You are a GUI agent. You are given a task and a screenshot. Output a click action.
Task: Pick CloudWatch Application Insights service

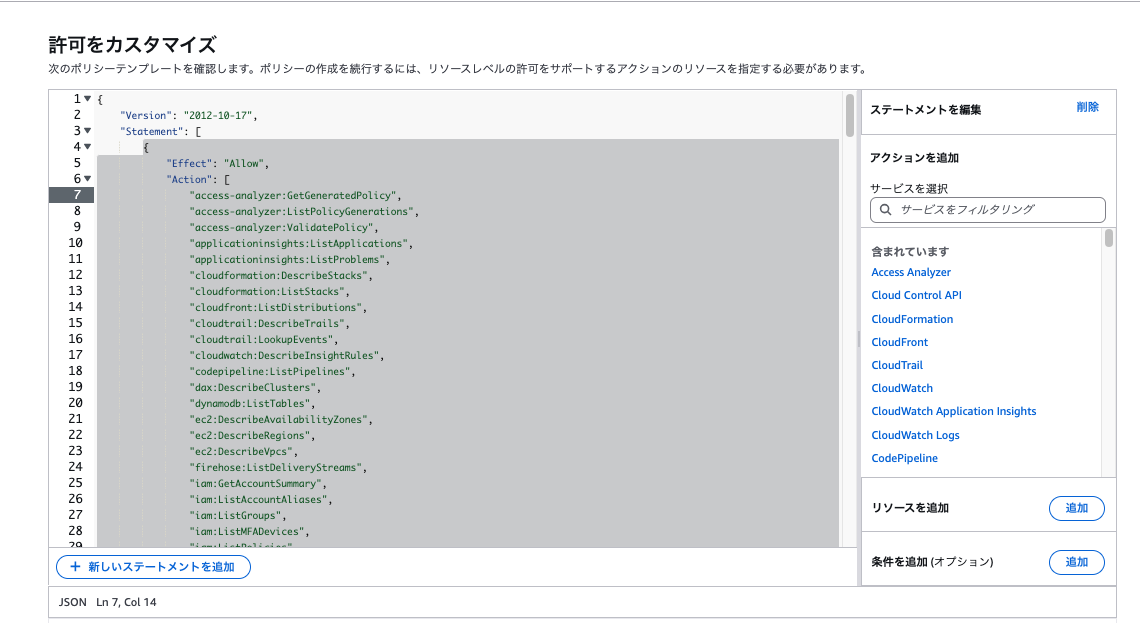pos(953,411)
